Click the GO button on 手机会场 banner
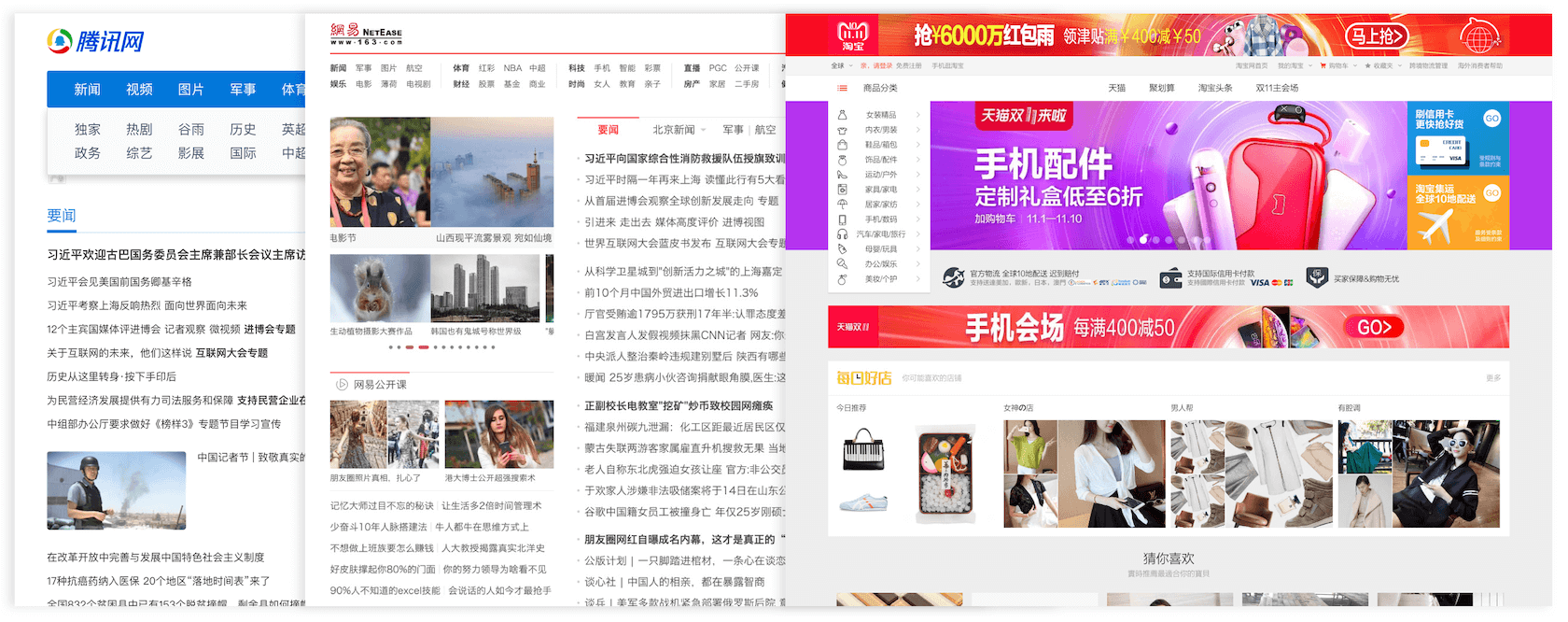This screenshot has height=622, width=1568. click(1375, 328)
